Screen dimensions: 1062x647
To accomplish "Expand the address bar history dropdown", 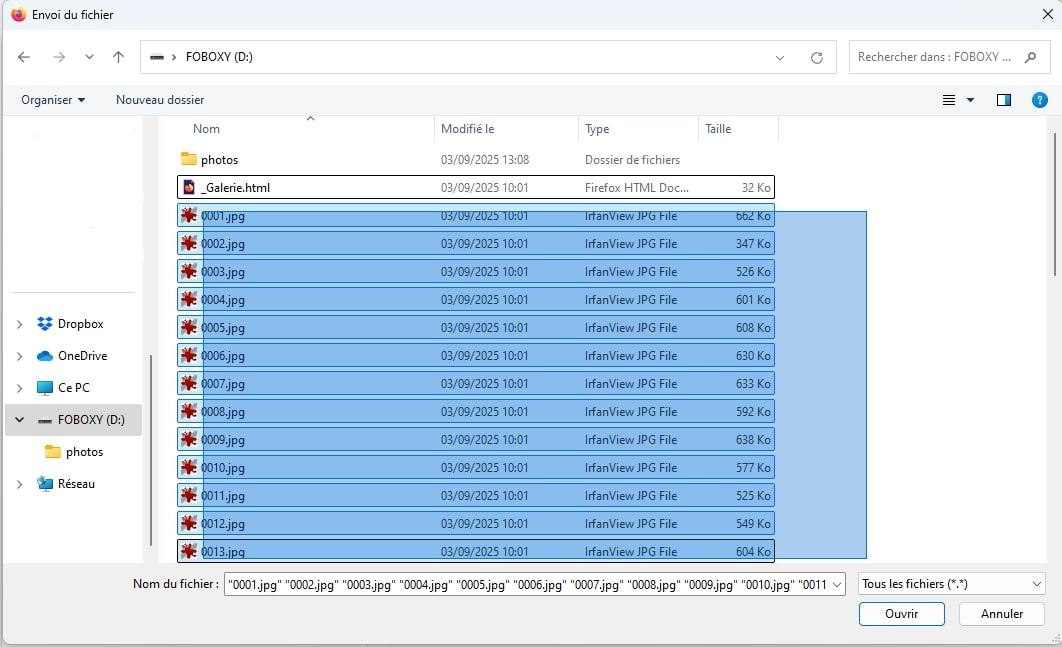I will coord(780,57).
